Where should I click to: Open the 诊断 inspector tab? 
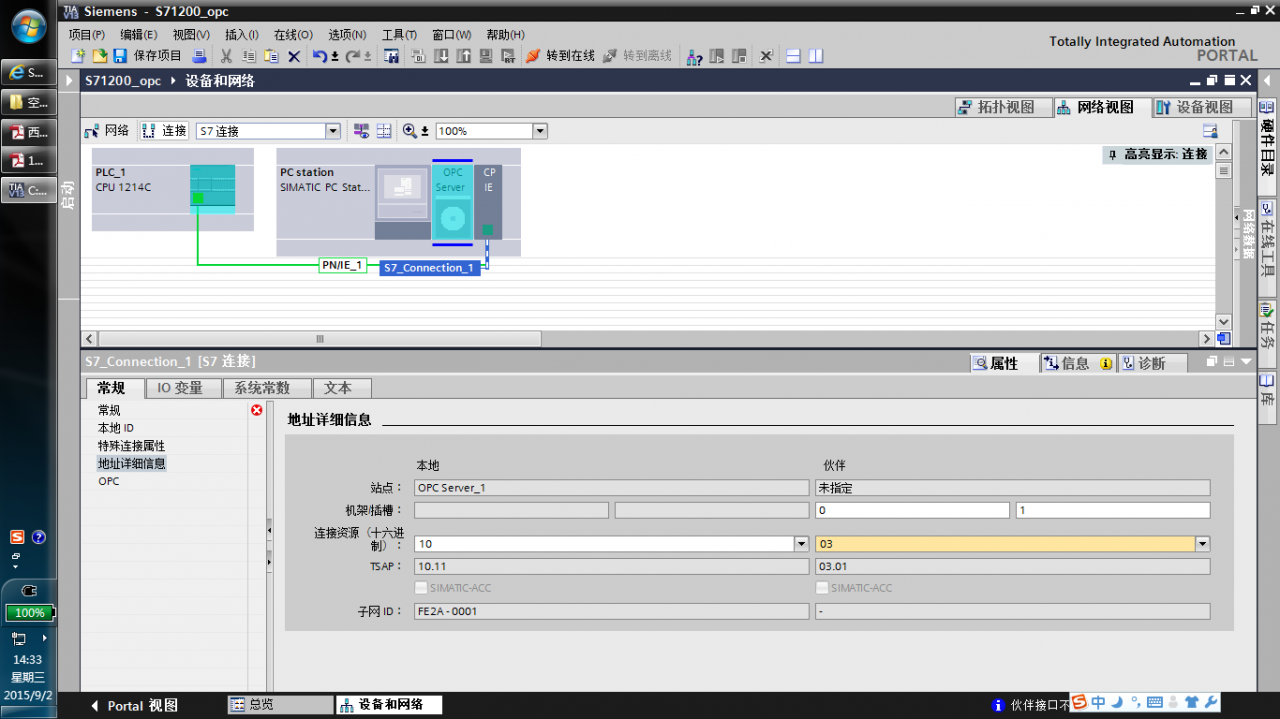coord(1151,363)
